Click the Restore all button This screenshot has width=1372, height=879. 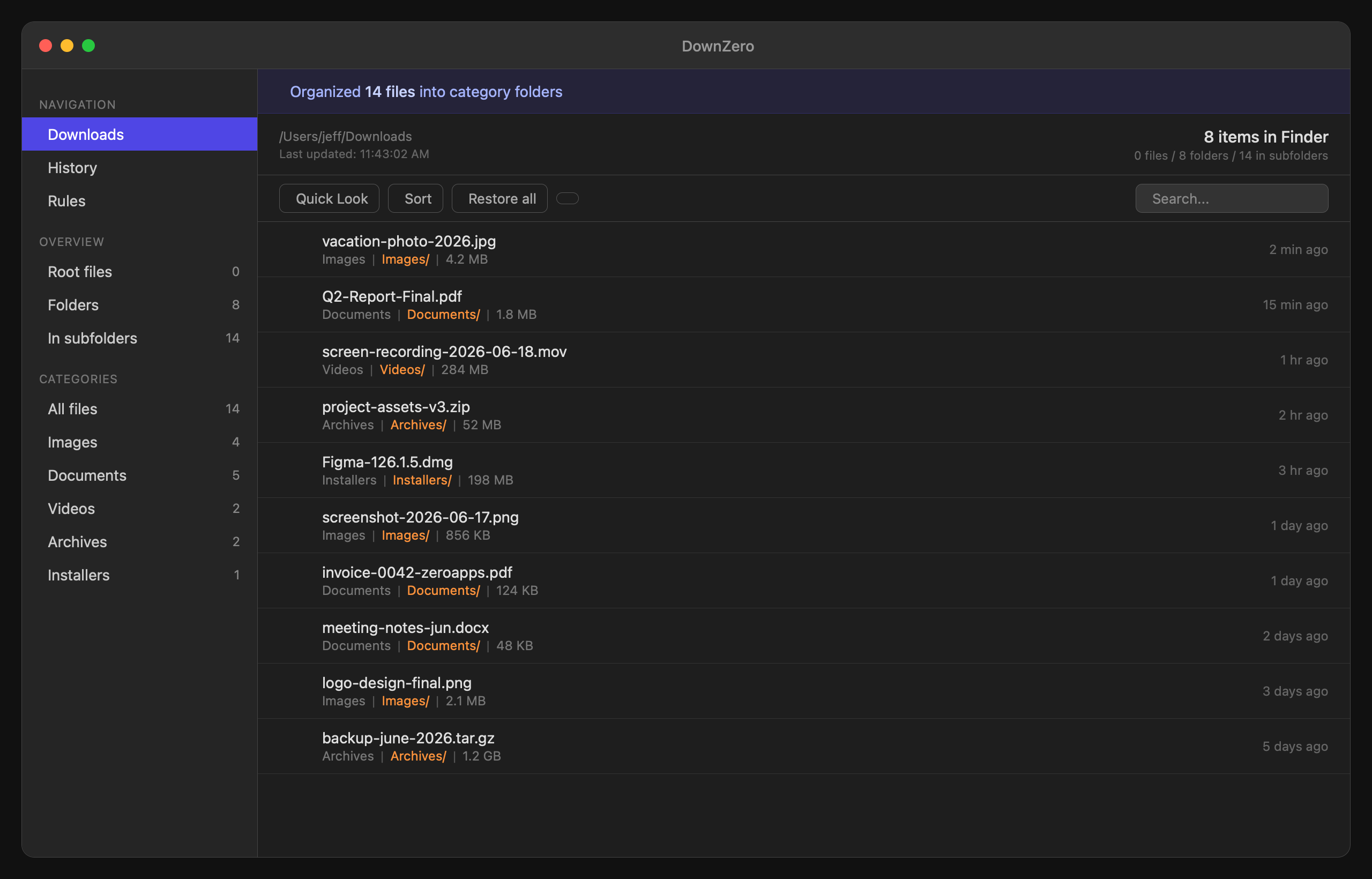[499, 198]
